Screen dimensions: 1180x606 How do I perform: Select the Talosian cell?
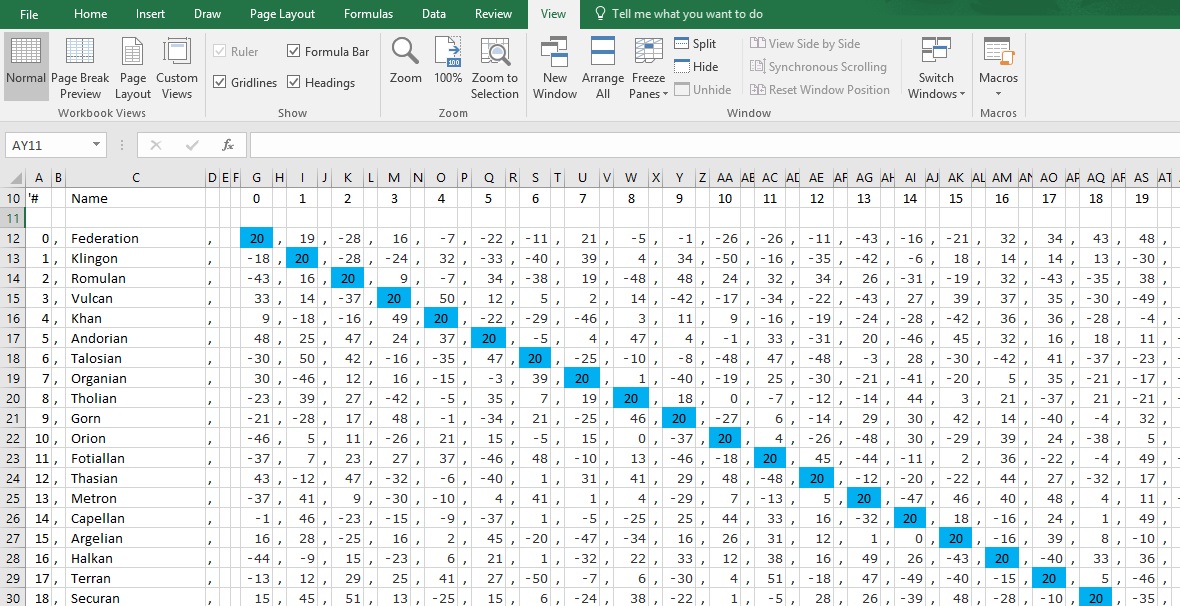pyautogui.click(x=135, y=358)
